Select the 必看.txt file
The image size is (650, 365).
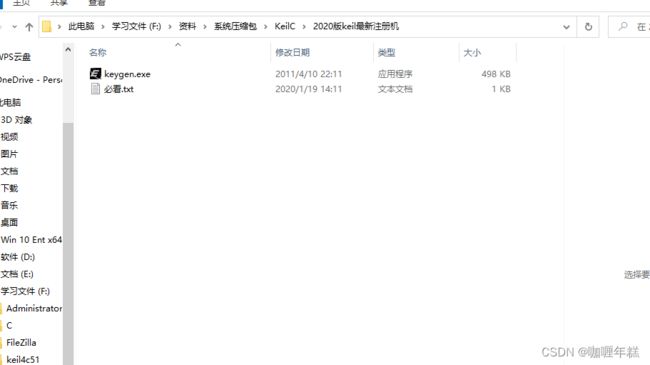pyautogui.click(x=119, y=89)
